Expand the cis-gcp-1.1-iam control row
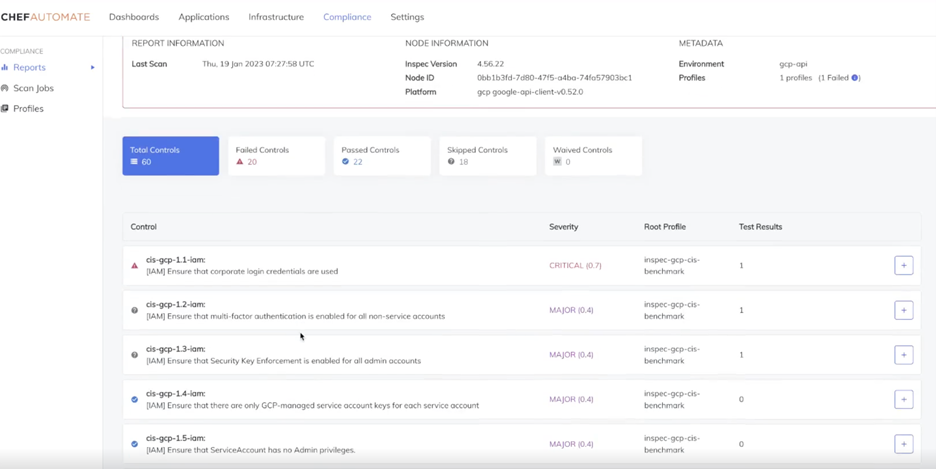 coord(903,266)
